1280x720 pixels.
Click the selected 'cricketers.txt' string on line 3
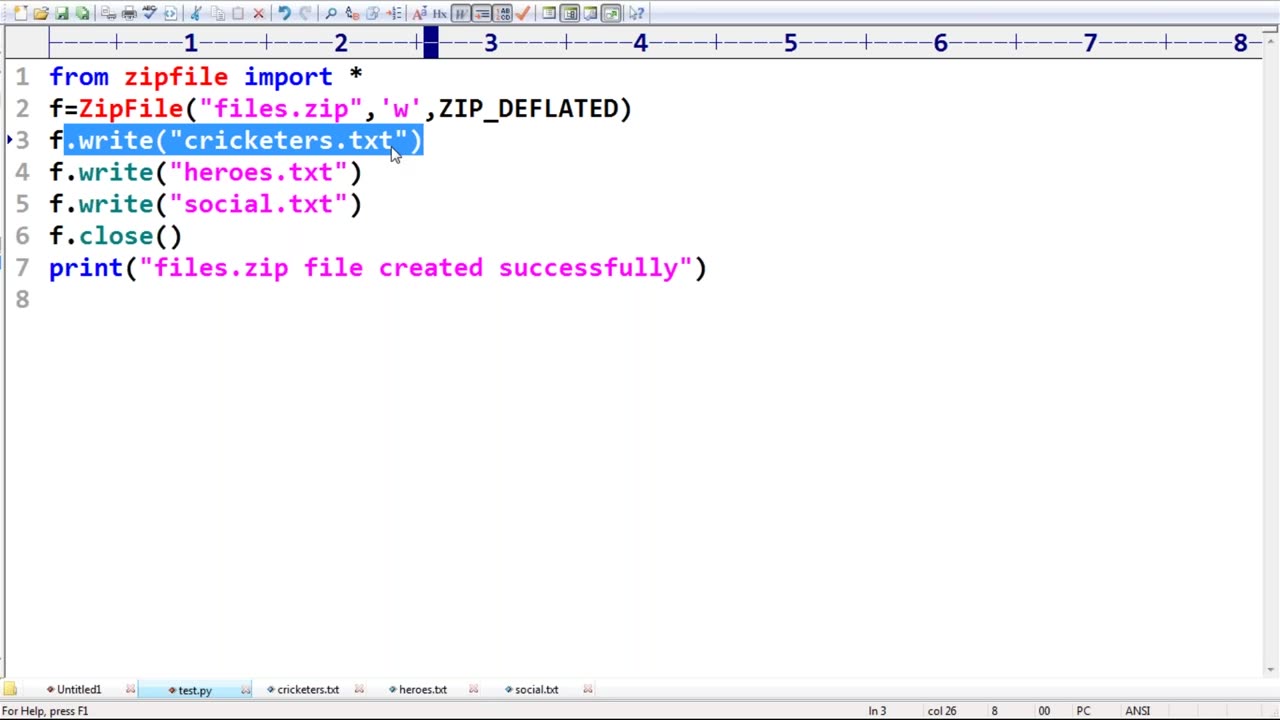[x=289, y=141]
